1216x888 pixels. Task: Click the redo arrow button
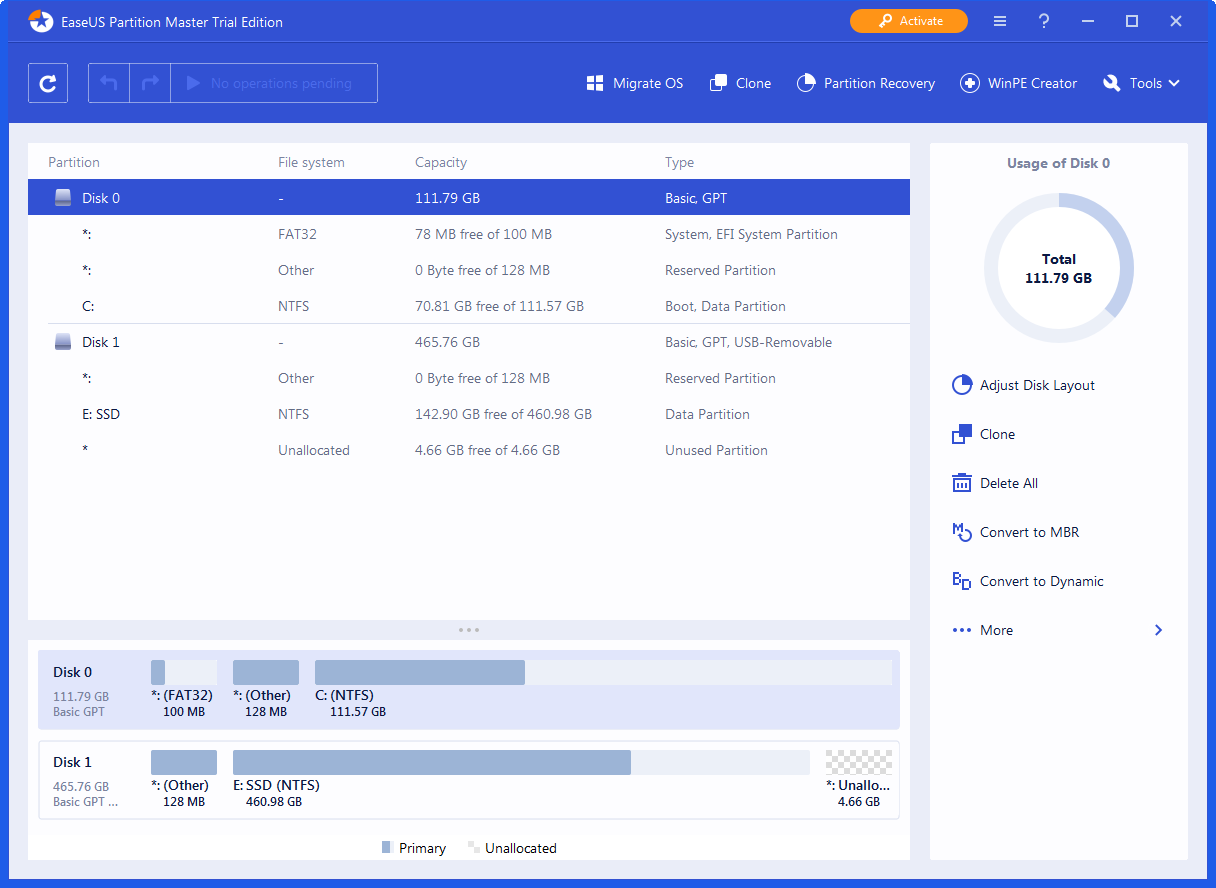click(x=150, y=83)
